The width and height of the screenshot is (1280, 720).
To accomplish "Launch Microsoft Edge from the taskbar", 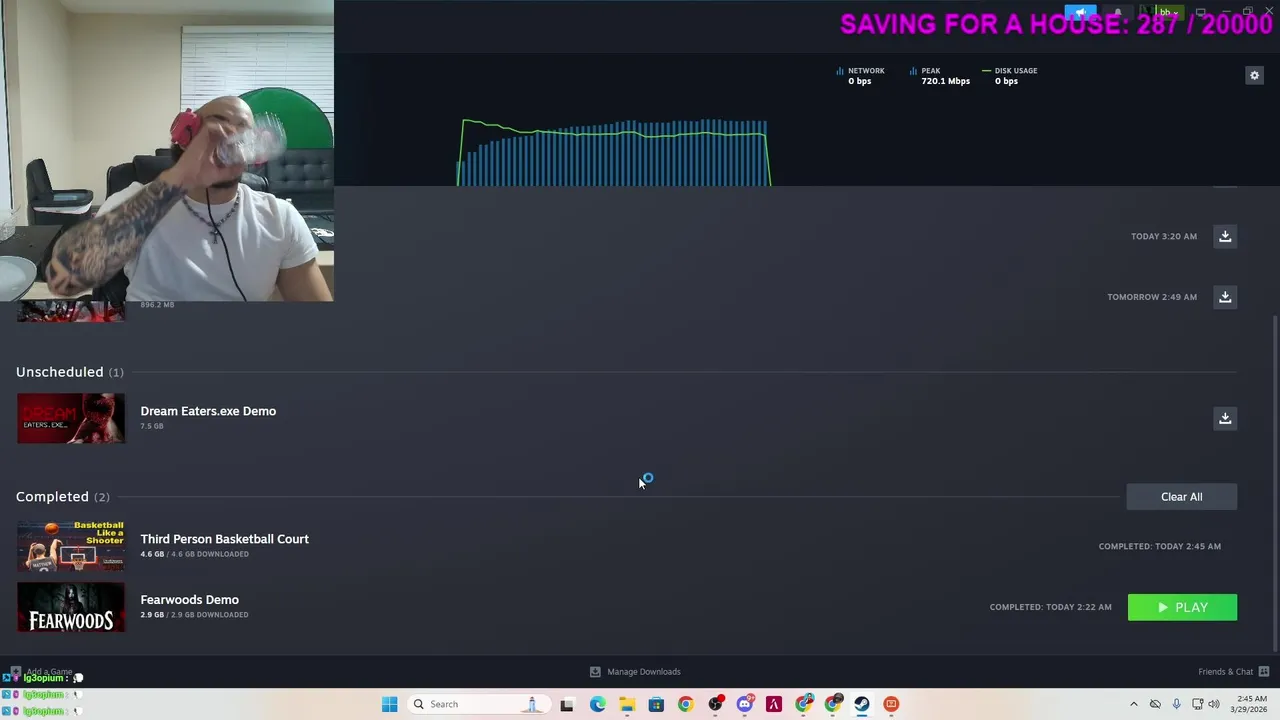I will [x=597, y=704].
